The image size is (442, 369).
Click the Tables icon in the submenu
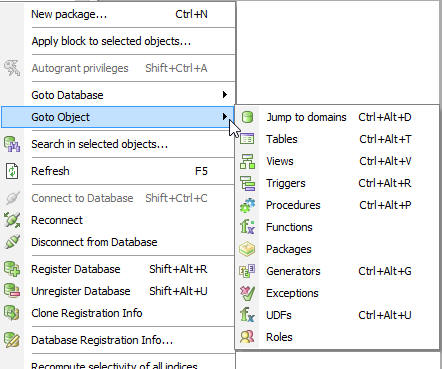click(247, 139)
